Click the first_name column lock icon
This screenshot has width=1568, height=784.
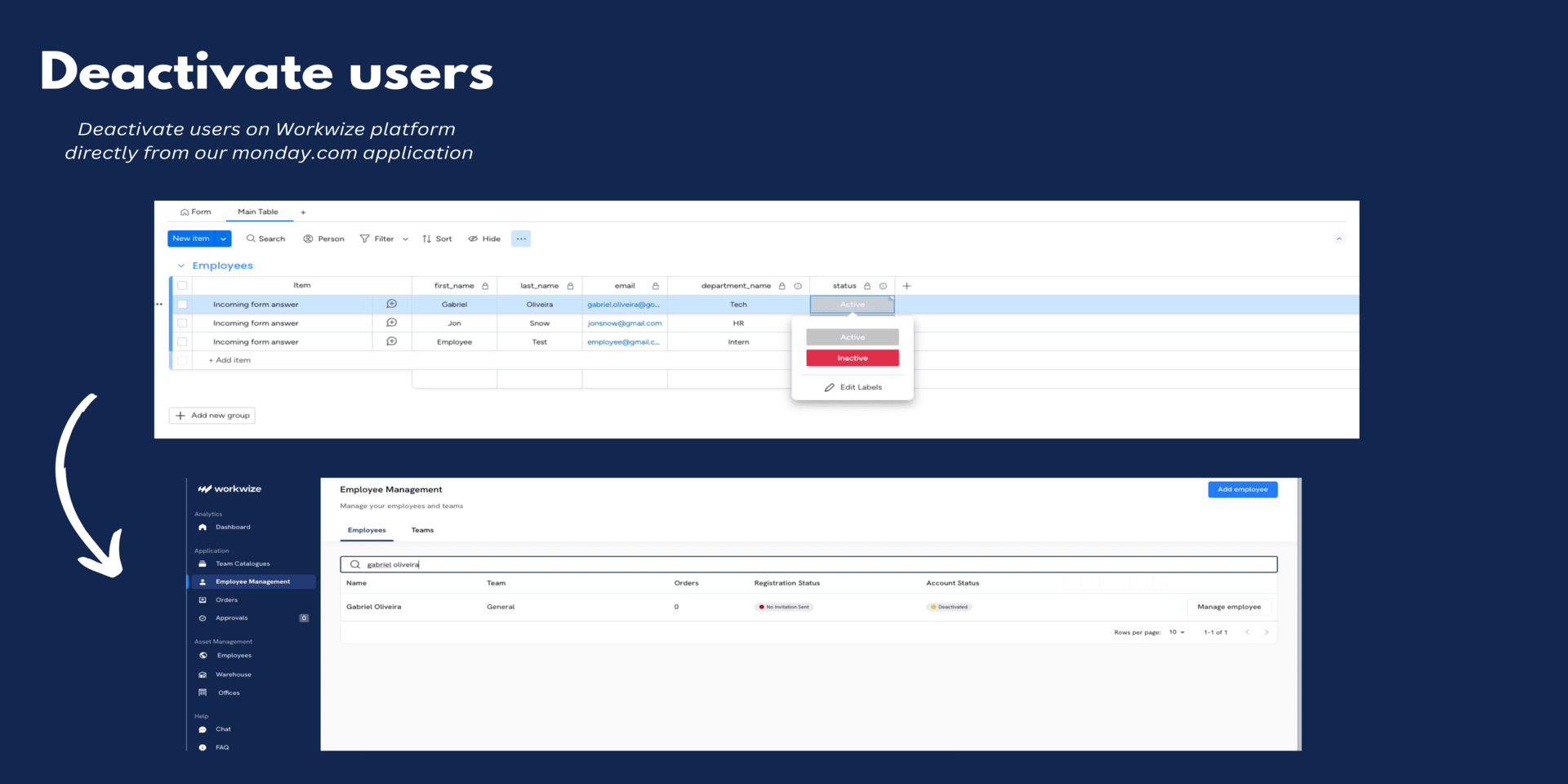pyautogui.click(x=485, y=286)
